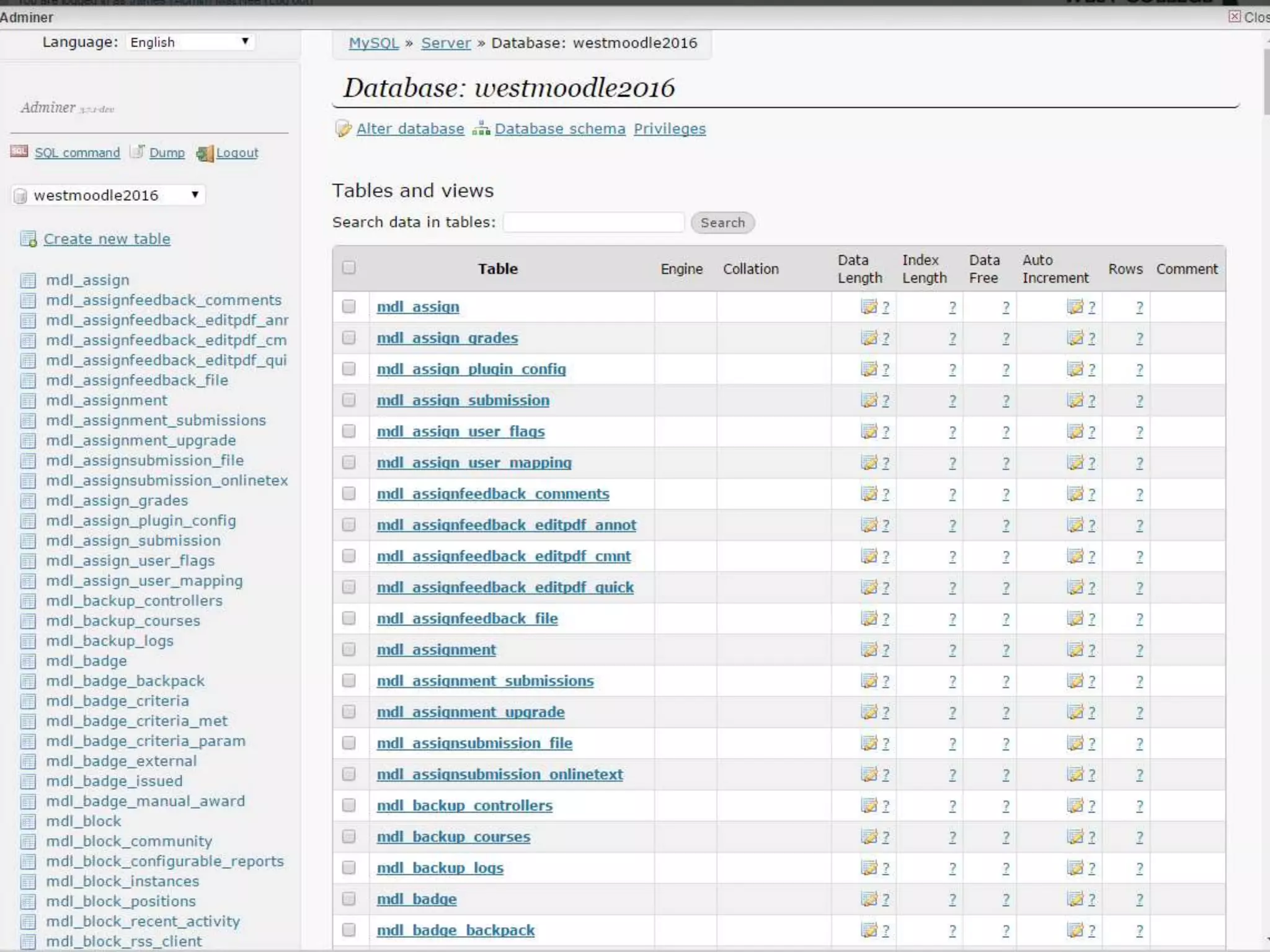The height and width of the screenshot is (952, 1270).
Task: Check the box for the mdl_assign_grades row
Action: coord(349,338)
